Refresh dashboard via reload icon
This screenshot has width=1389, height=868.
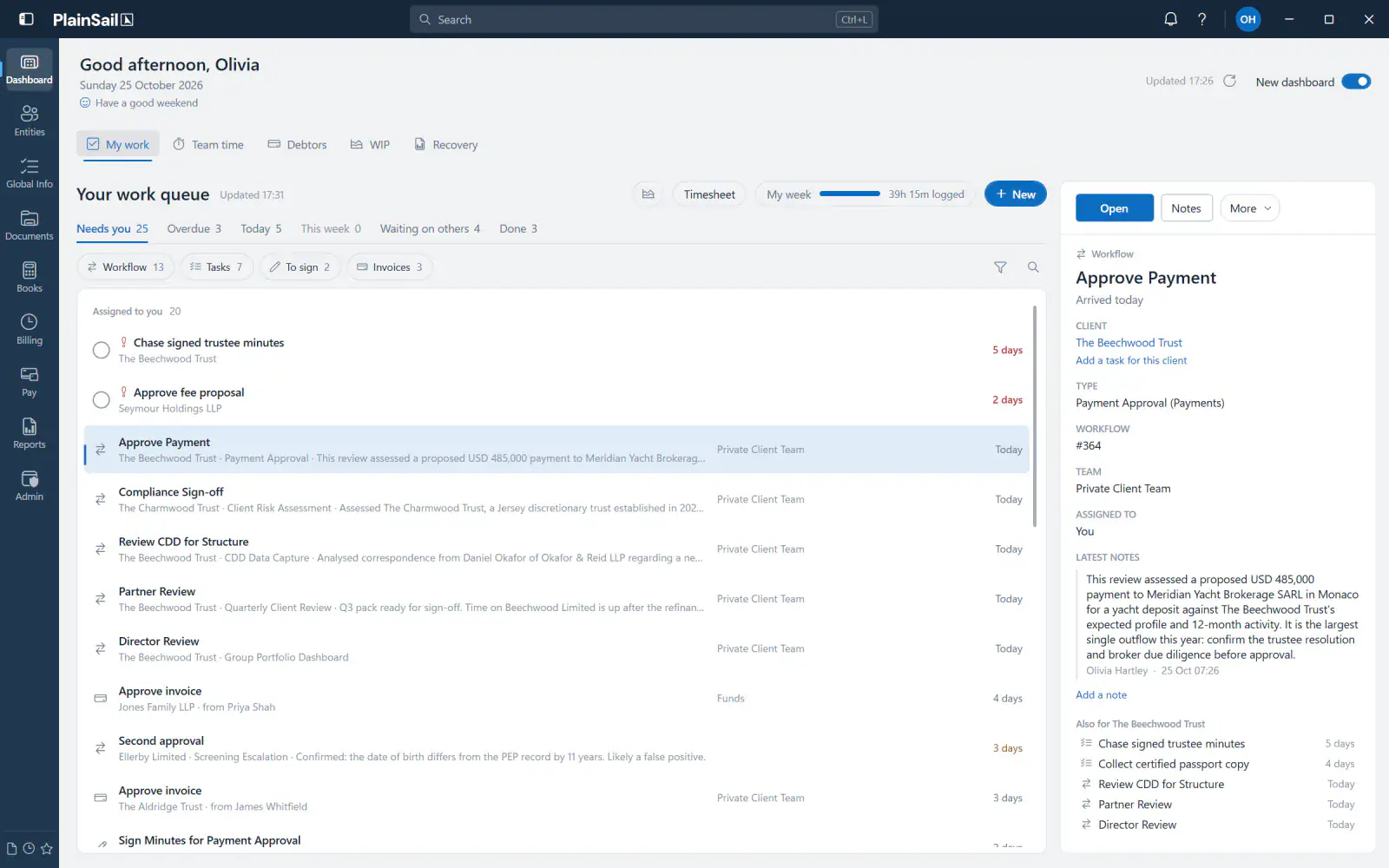1230,81
